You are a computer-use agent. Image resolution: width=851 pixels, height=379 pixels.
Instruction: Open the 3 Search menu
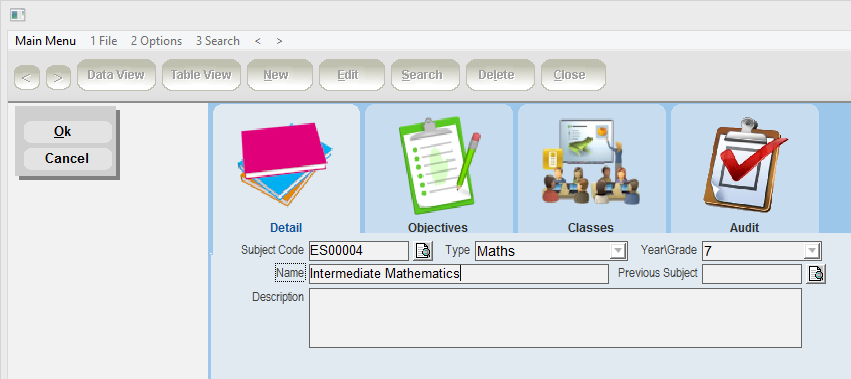point(218,41)
